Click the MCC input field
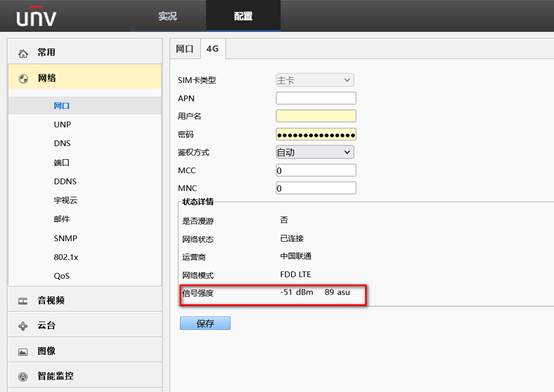The width and height of the screenshot is (554, 392). (x=316, y=170)
